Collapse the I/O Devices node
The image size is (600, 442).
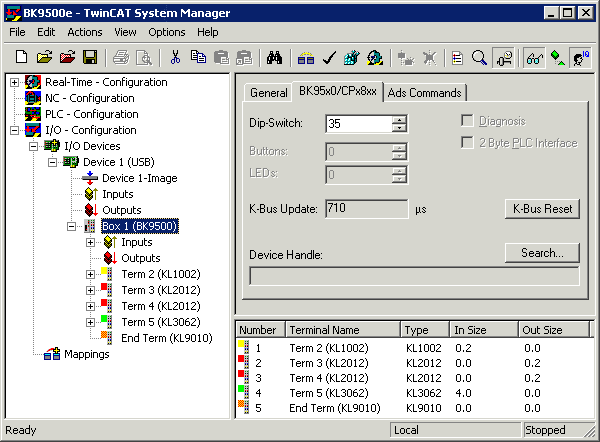[34, 147]
